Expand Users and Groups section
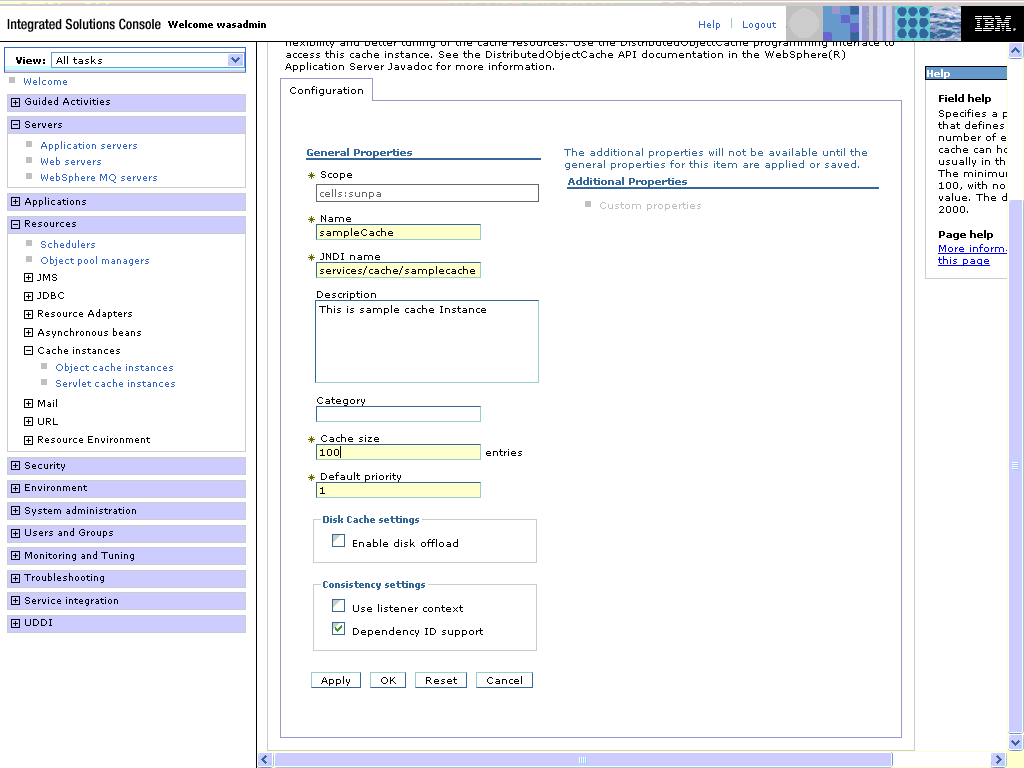This screenshot has height=768, width=1024. [16, 533]
